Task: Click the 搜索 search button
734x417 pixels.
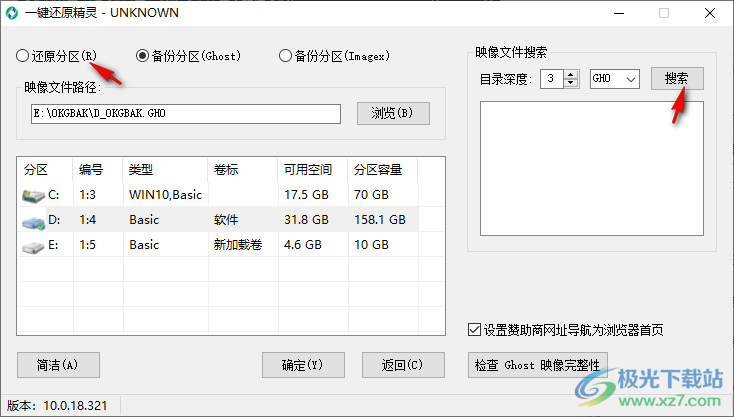Action: click(677, 78)
